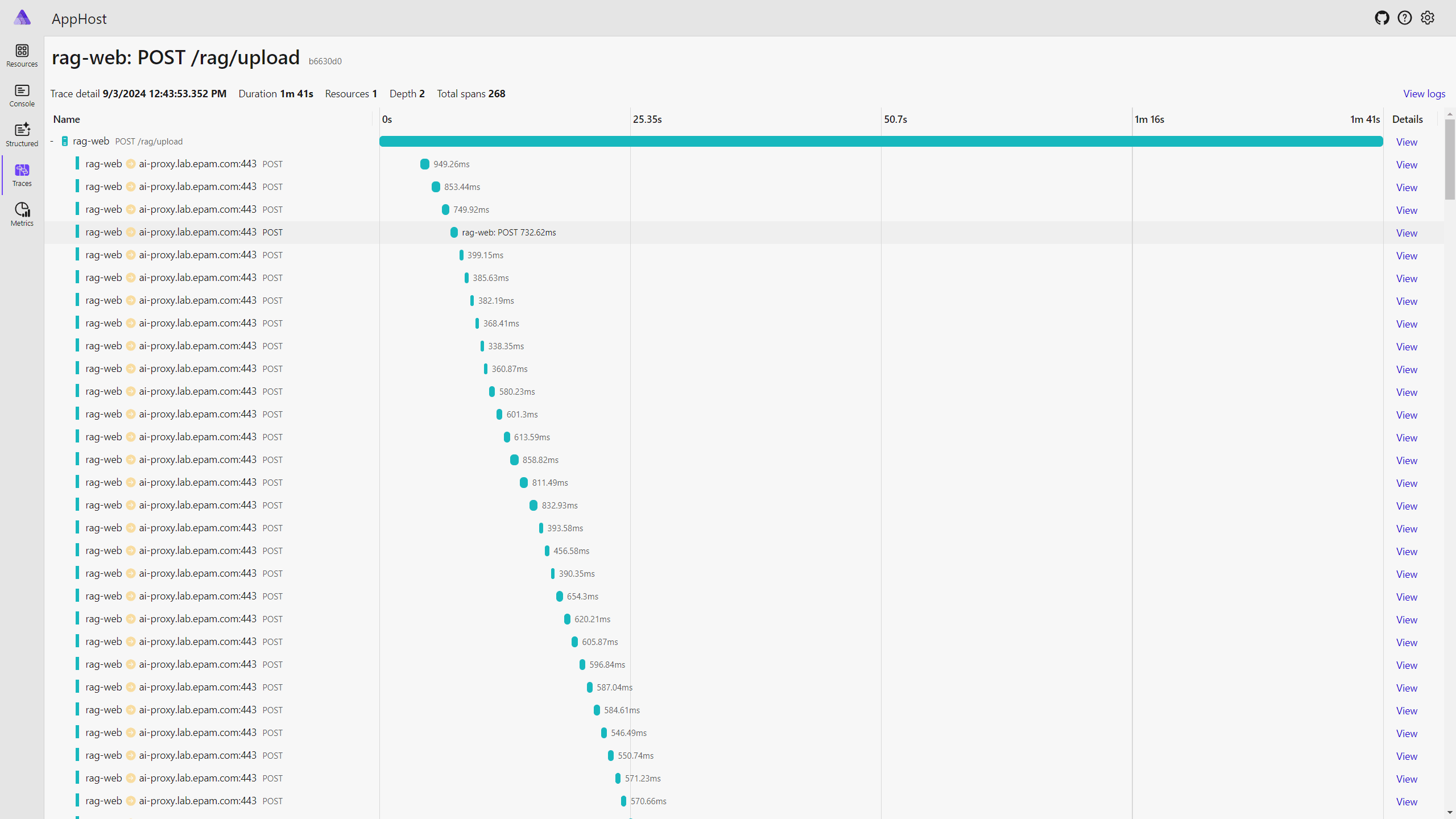
Task: Click the root span duration bar
Action: (x=881, y=142)
